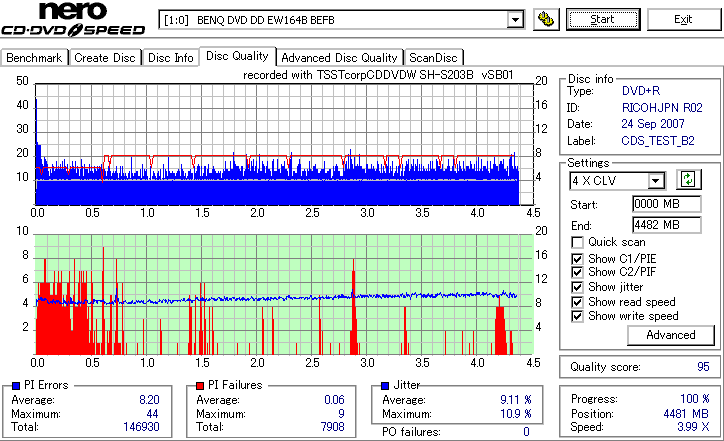Viewport: 724px width, 441px height.
Task: Switch to the Benchmark tab
Action: pyautogui.click(x=34, y=58)
